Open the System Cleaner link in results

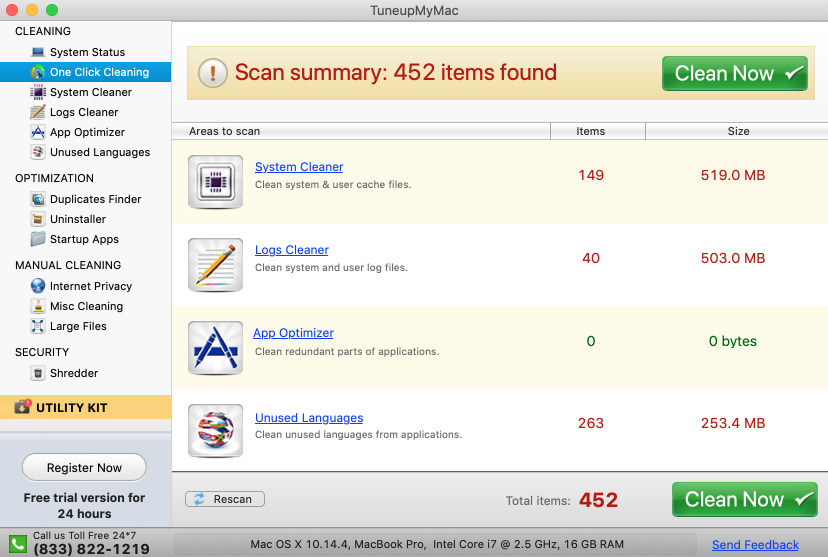pos(299,167)
